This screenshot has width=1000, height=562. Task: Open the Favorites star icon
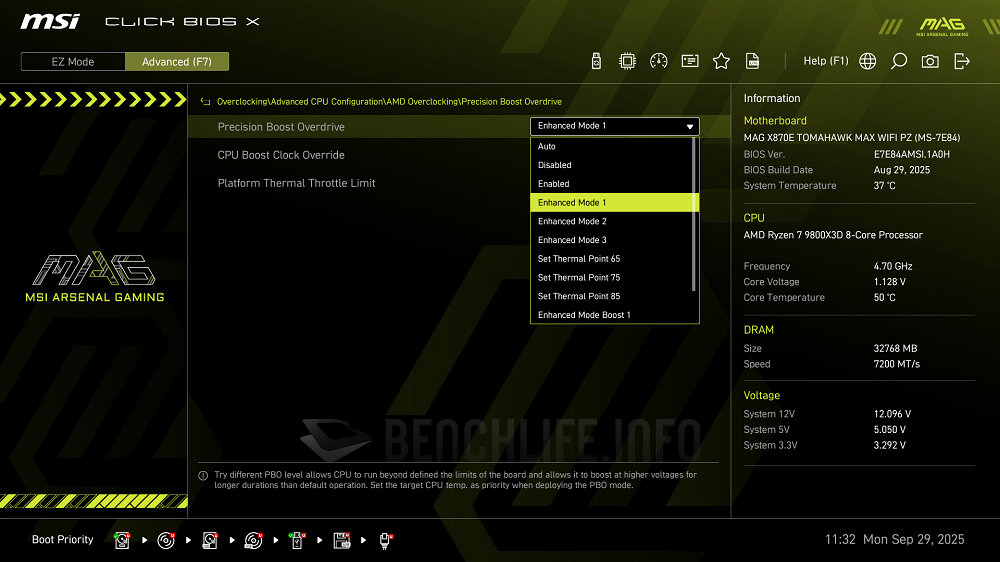721,61
